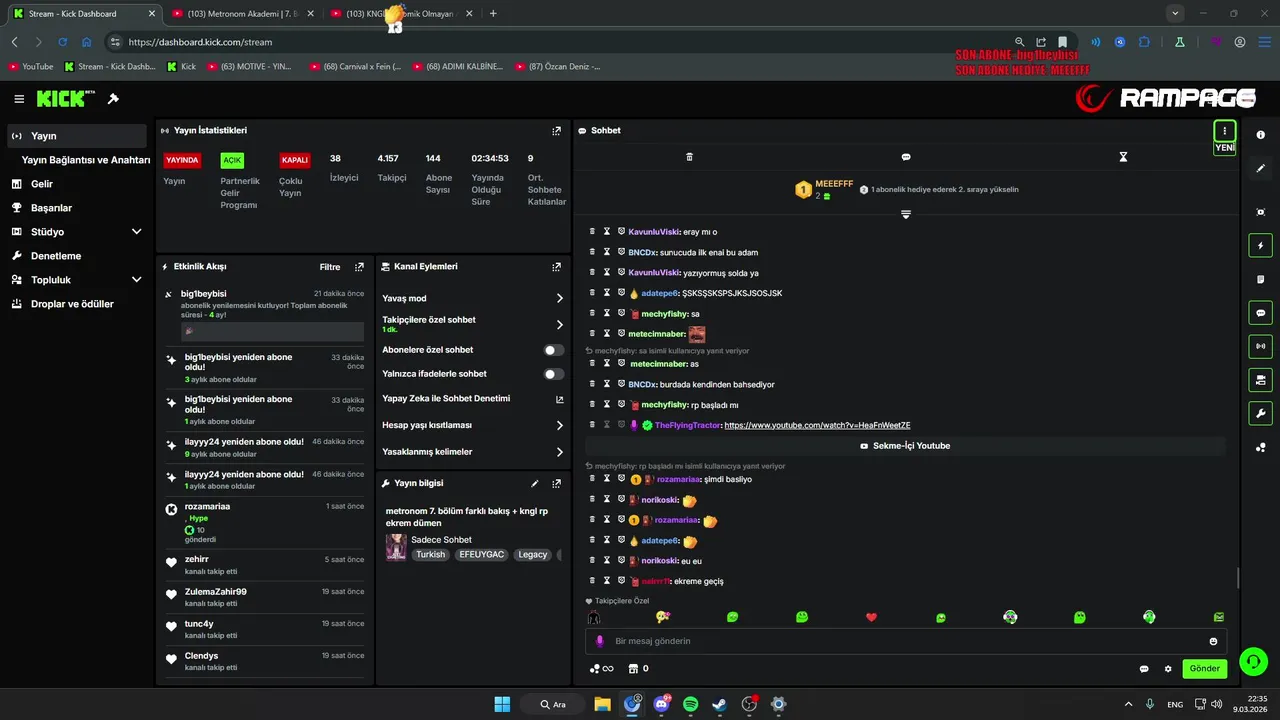Pop out the Kanal Eylemleri panel

tap(557, 267)
